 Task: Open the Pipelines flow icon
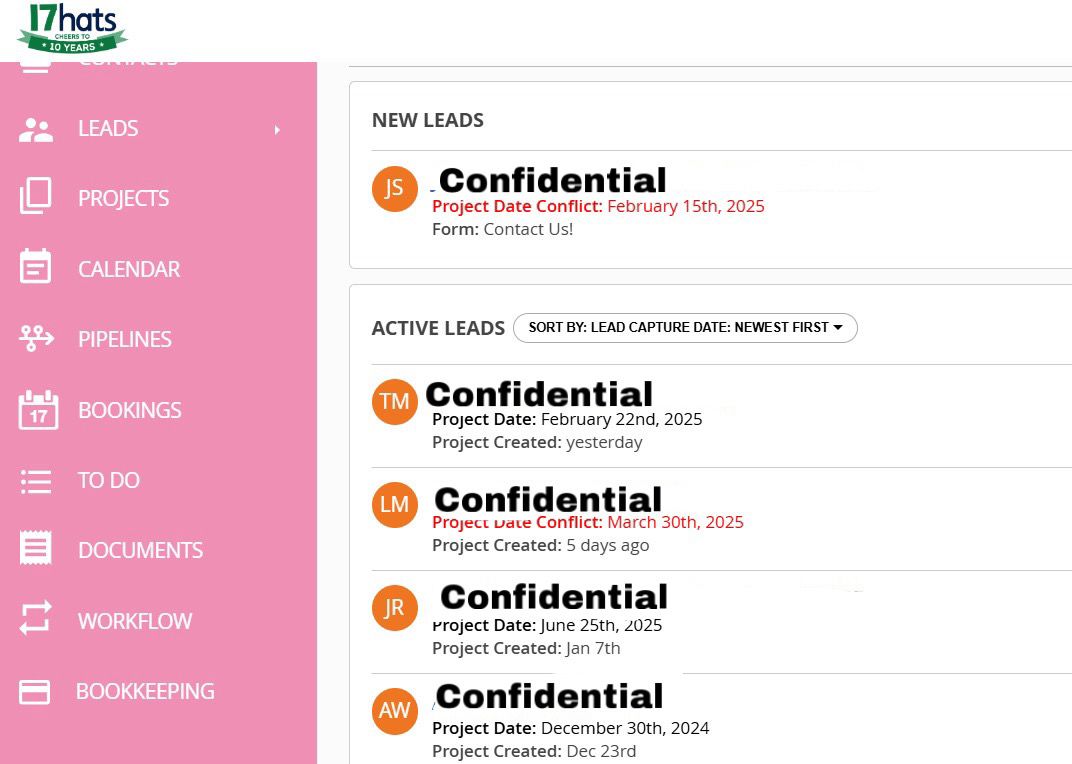coord(36,339)
